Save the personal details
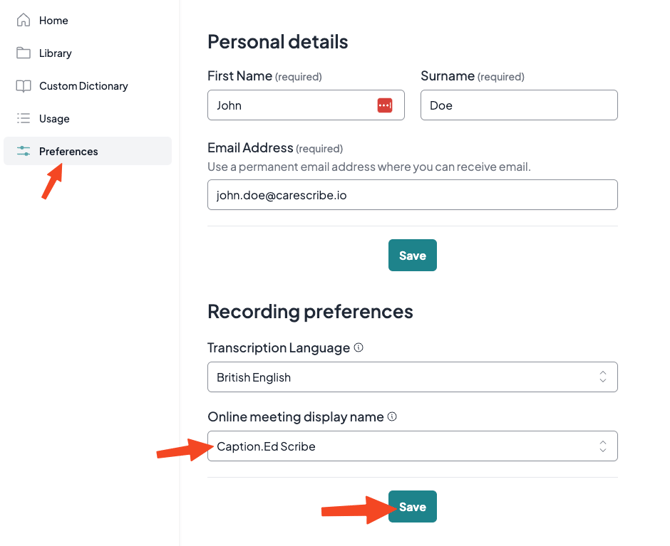Image resolution: width=670 pixels, height=546 pixels. [412, 256]
